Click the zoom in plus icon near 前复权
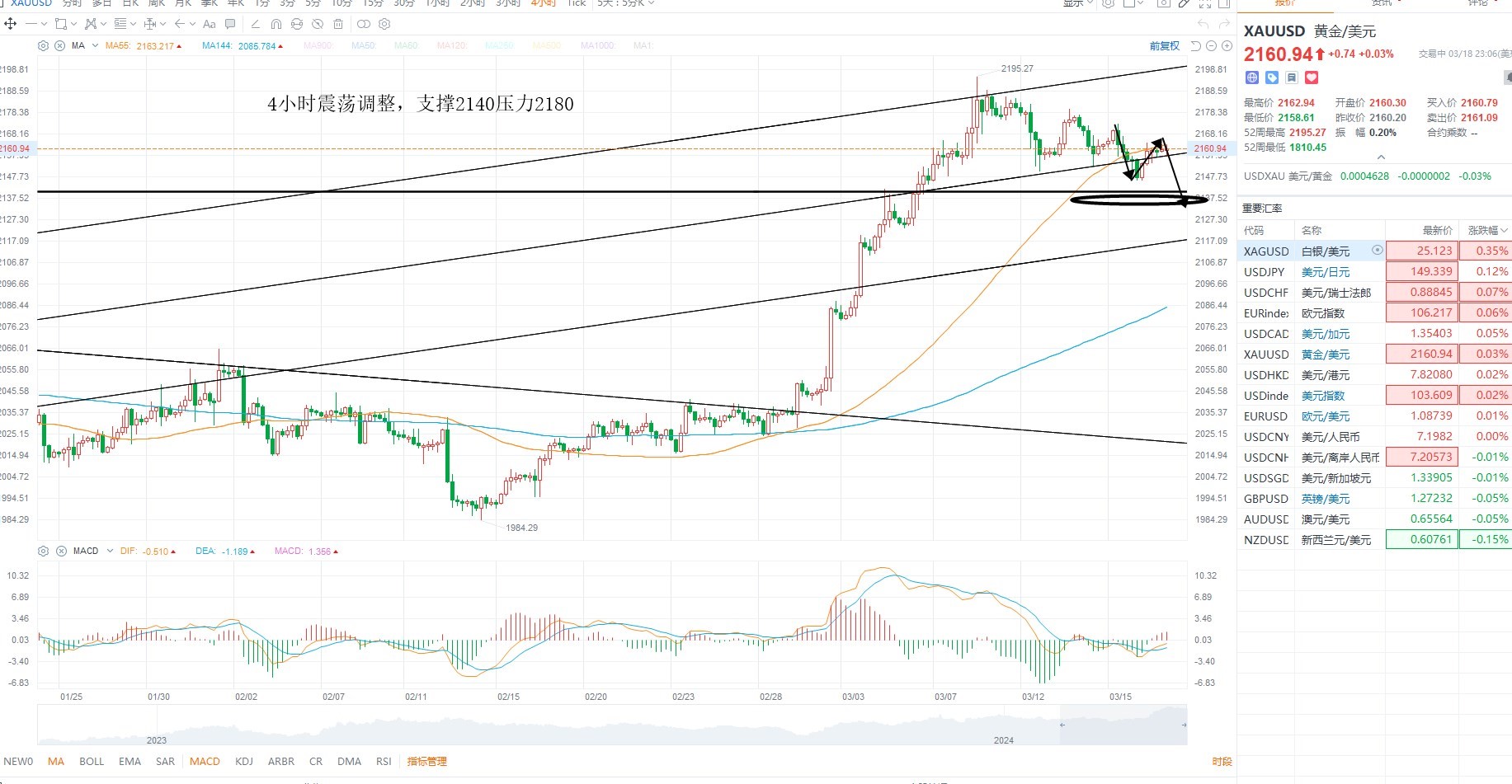 coord(1227,46)
